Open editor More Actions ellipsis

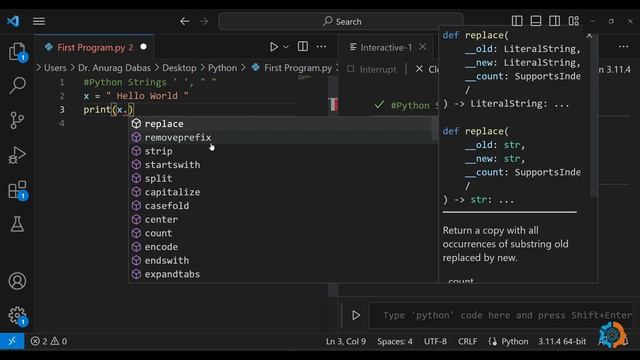pos(322,47)
